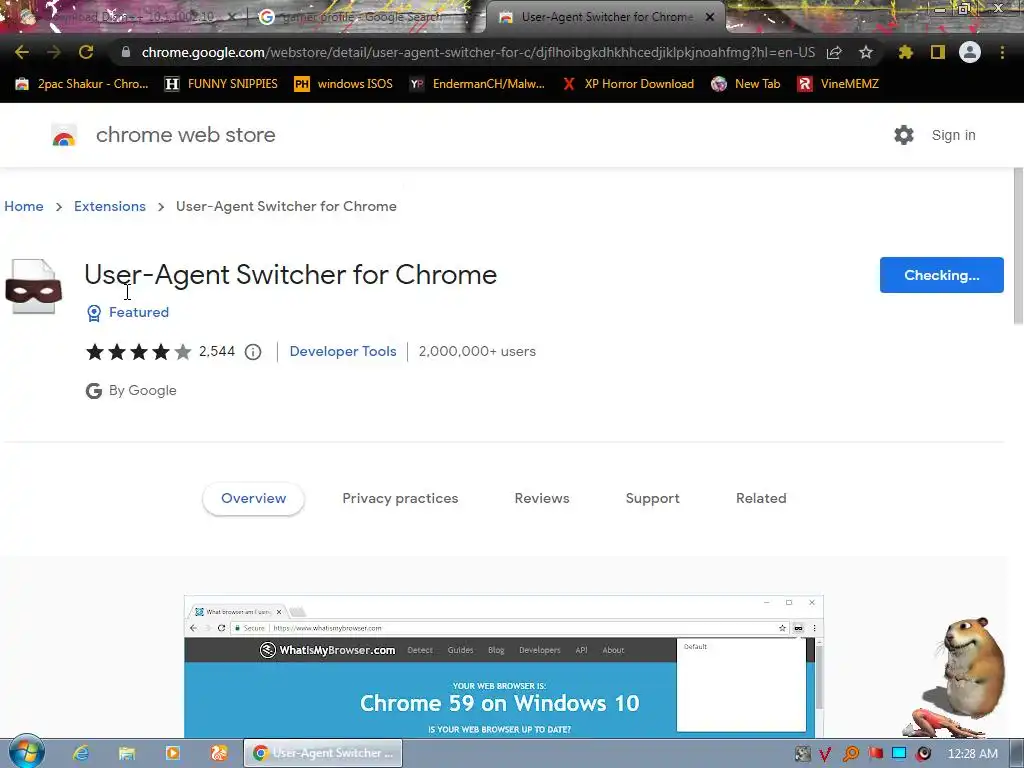Click the orange magnifier tray icon
1024x768 pixels.
pyautogui.click(x=851, y=754)
